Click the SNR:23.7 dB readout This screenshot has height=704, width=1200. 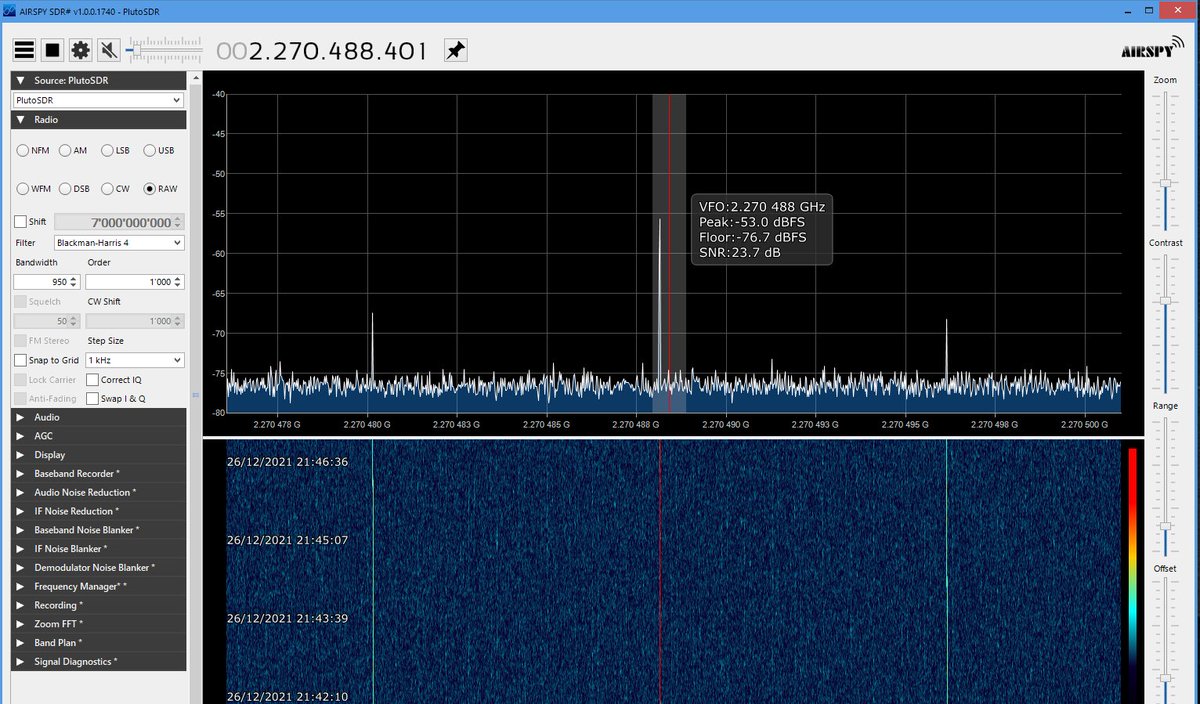[x=740, y=253]
